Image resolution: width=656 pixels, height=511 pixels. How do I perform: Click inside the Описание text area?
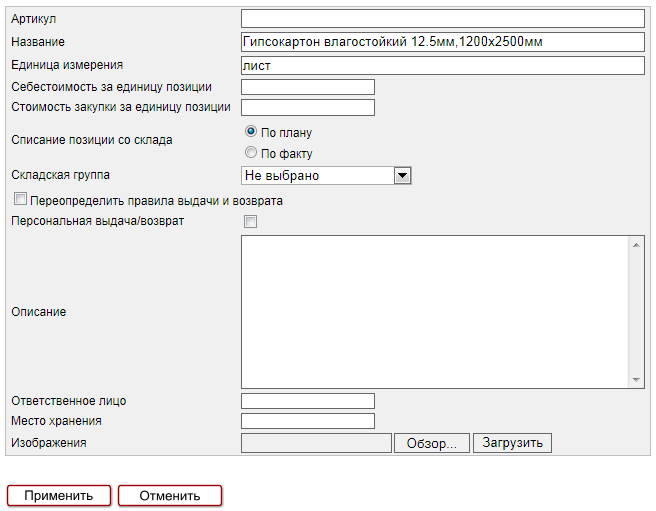434,312
